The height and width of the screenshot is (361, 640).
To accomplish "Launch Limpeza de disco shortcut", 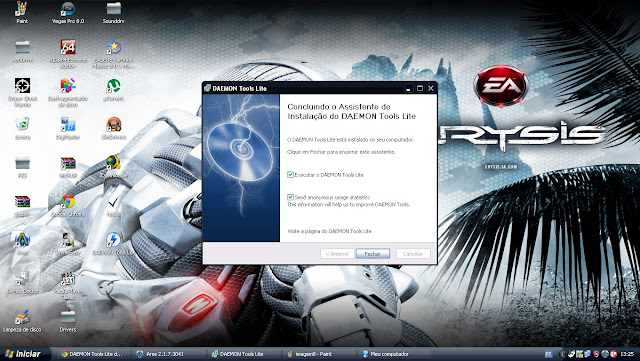I will tap(22, 317).
